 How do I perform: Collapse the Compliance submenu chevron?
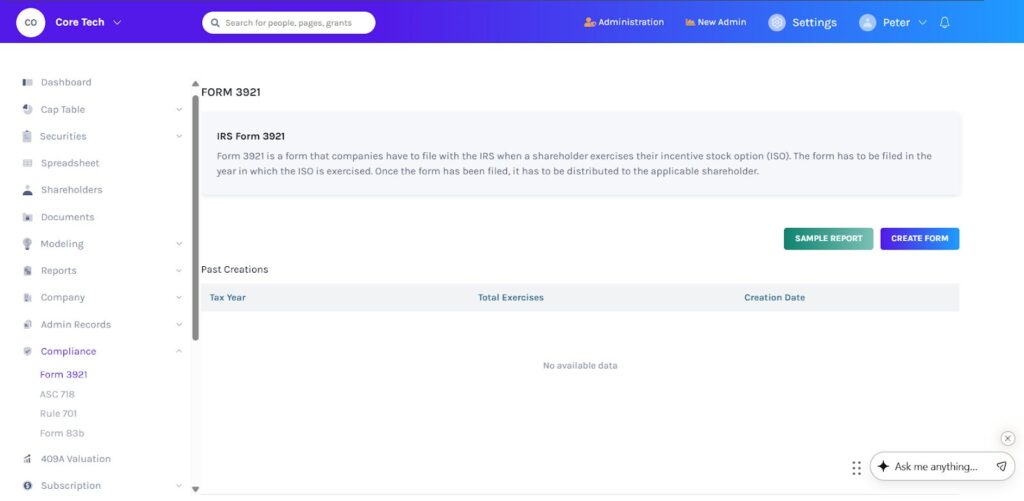pyautogui.click(x=179, y=351)
